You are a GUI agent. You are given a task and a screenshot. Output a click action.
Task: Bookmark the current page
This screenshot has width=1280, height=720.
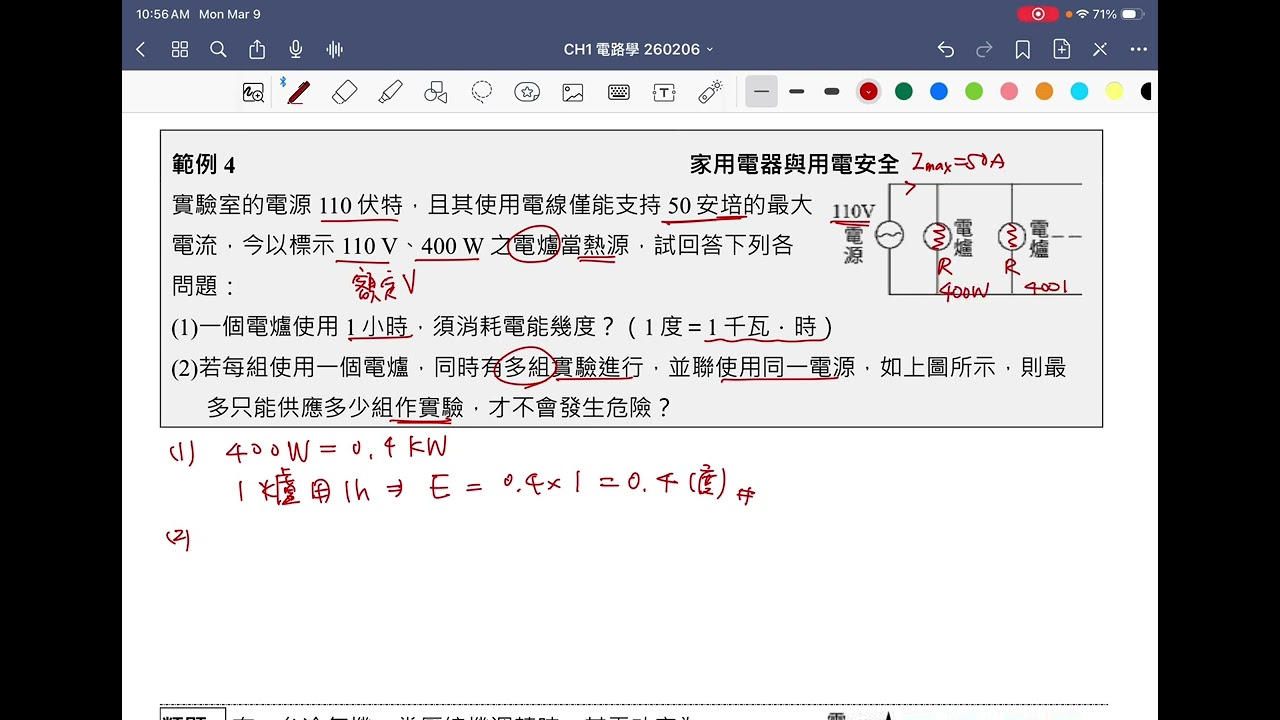[1023, 49]
